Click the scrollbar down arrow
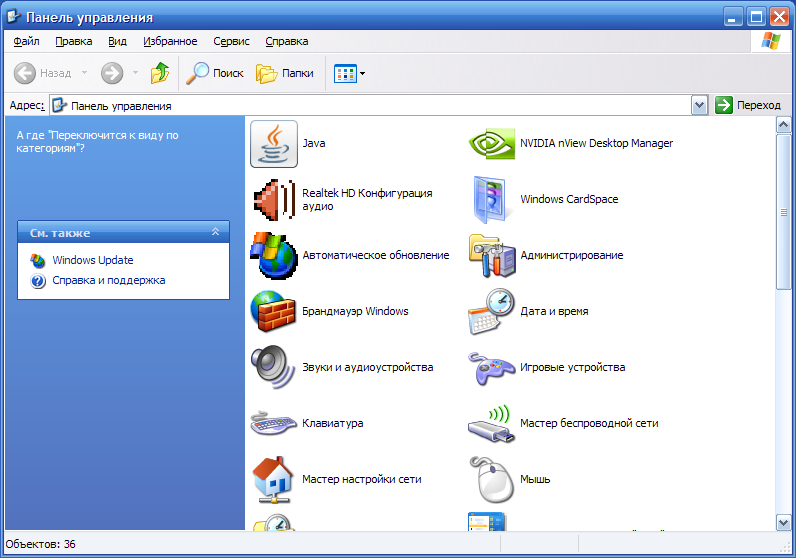This screenshot has height=558, width=796. point(783,522)
